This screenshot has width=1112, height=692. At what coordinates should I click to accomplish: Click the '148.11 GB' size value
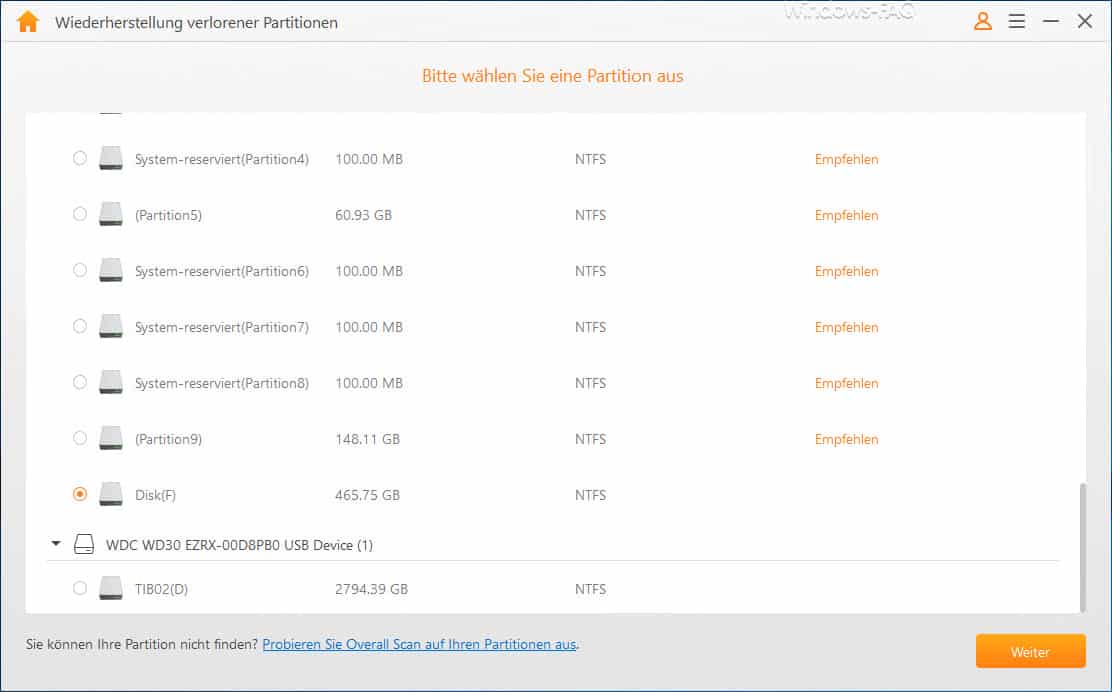coord(367,439)
